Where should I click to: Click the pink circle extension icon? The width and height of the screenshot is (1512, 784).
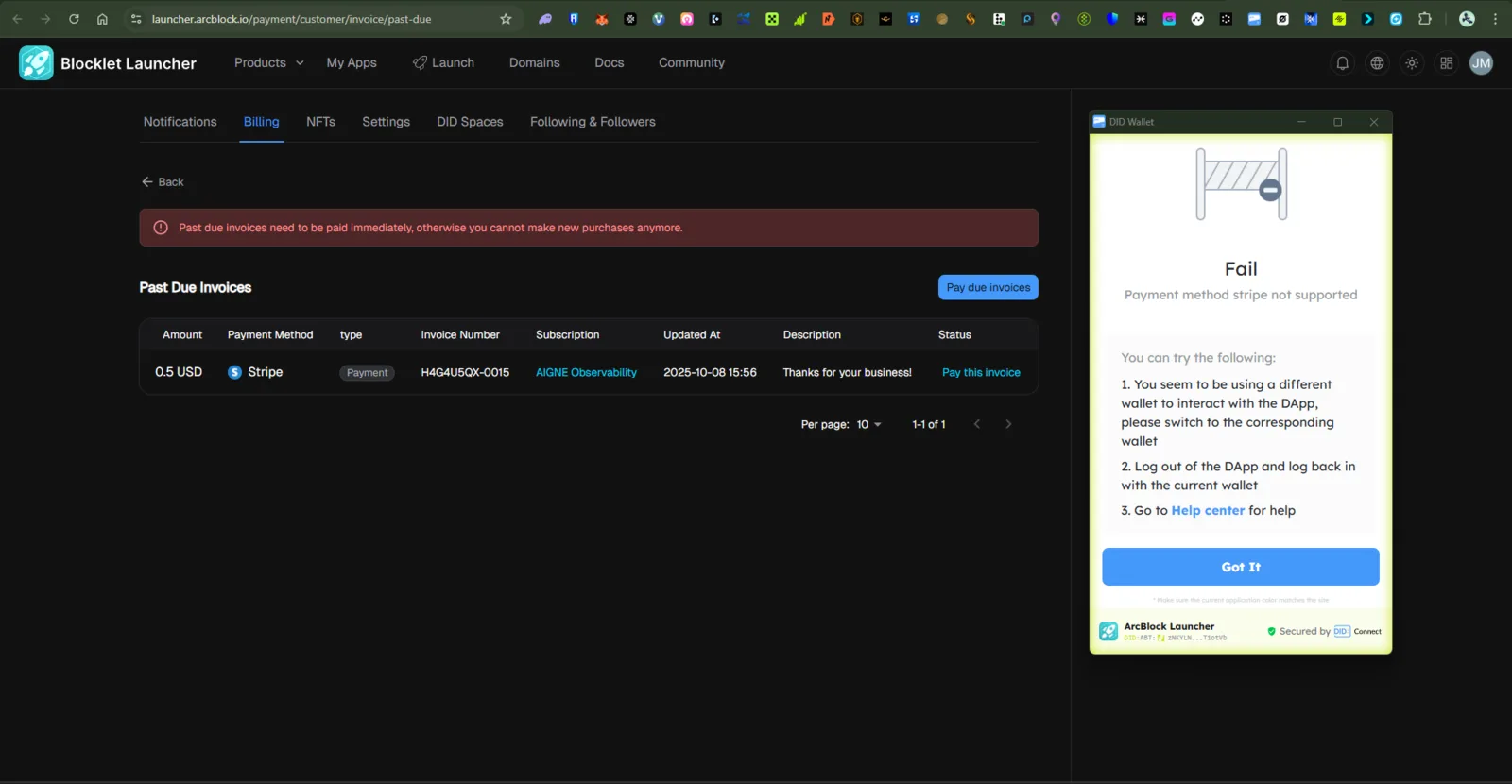687,19
